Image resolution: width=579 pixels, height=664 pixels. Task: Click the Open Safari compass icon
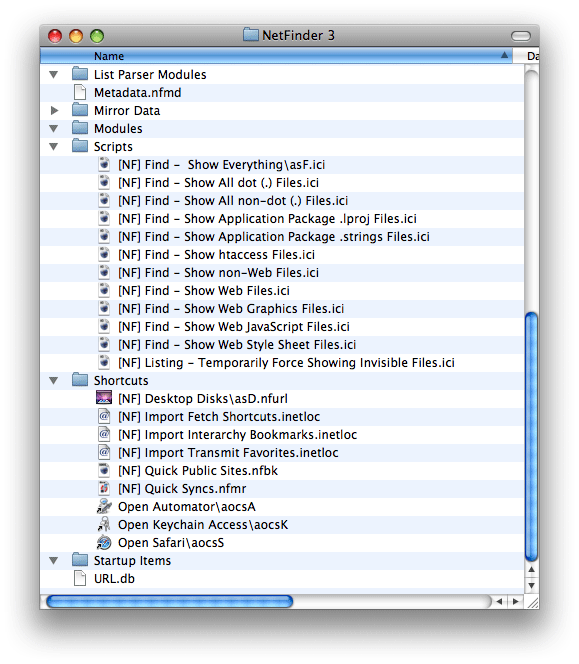tap(104, 542)
